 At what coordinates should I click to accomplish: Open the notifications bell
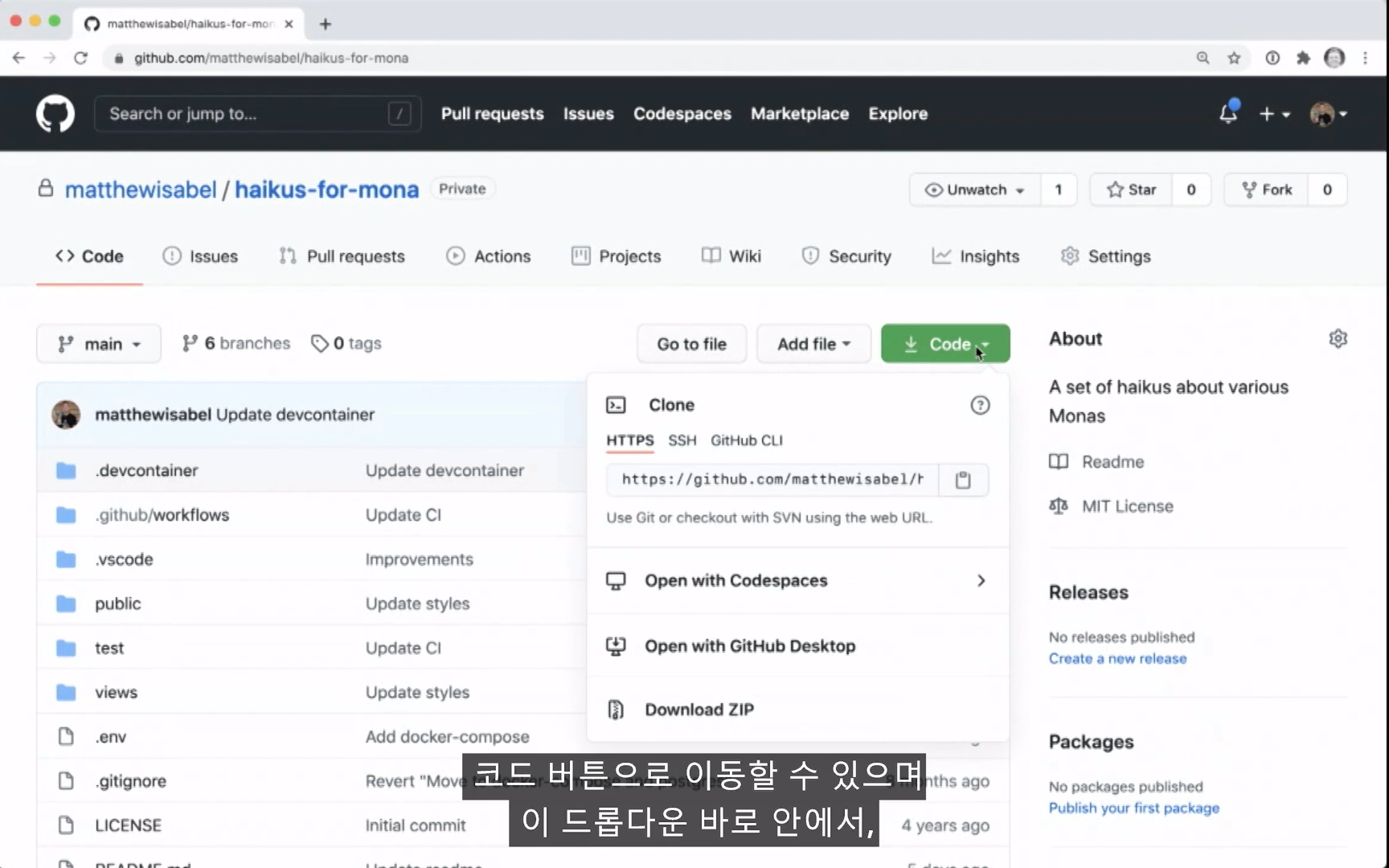pyautogui.click(x=1228, y=113)
